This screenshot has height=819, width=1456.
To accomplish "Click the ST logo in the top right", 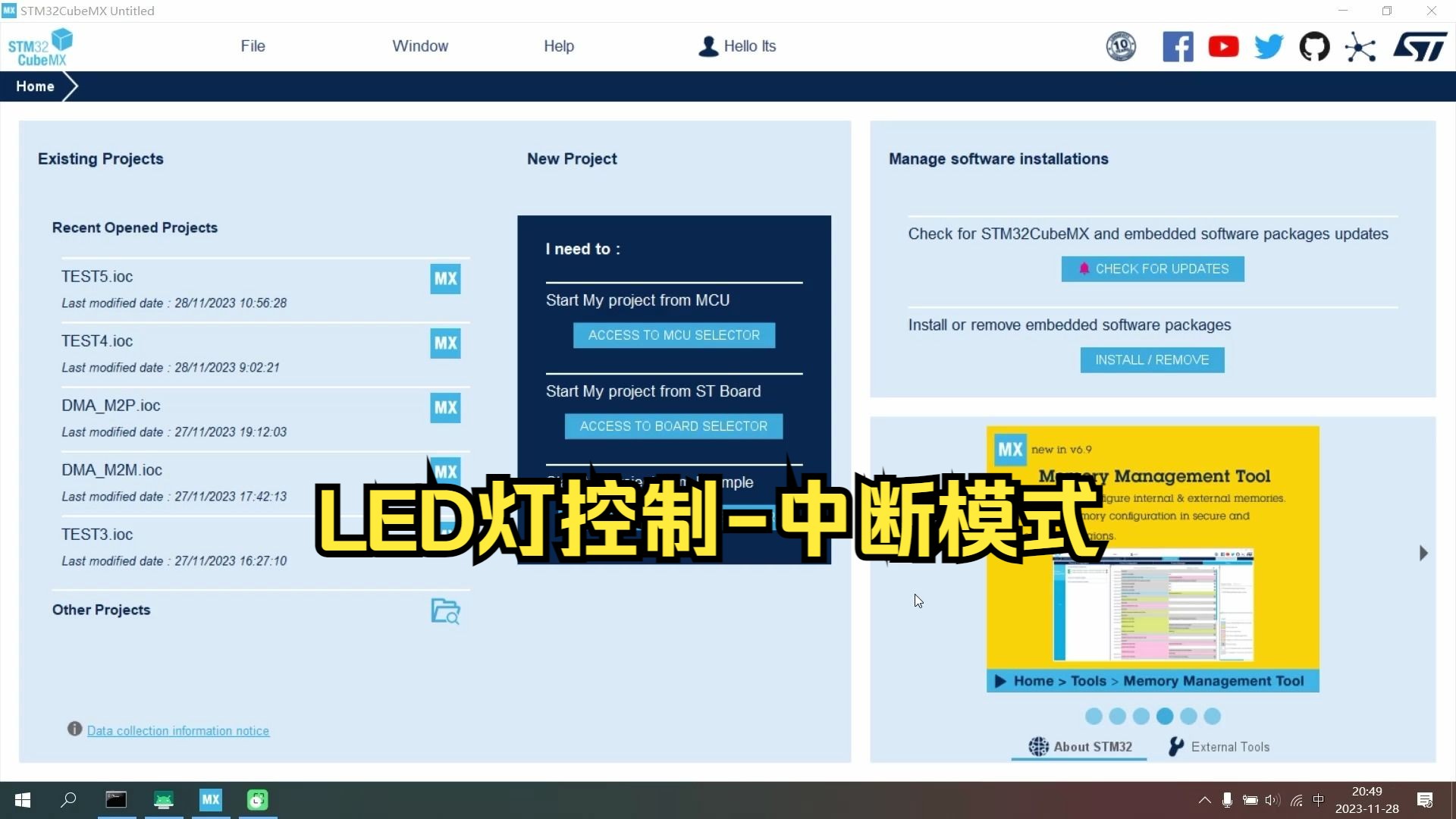I will tap(1420, 46).
